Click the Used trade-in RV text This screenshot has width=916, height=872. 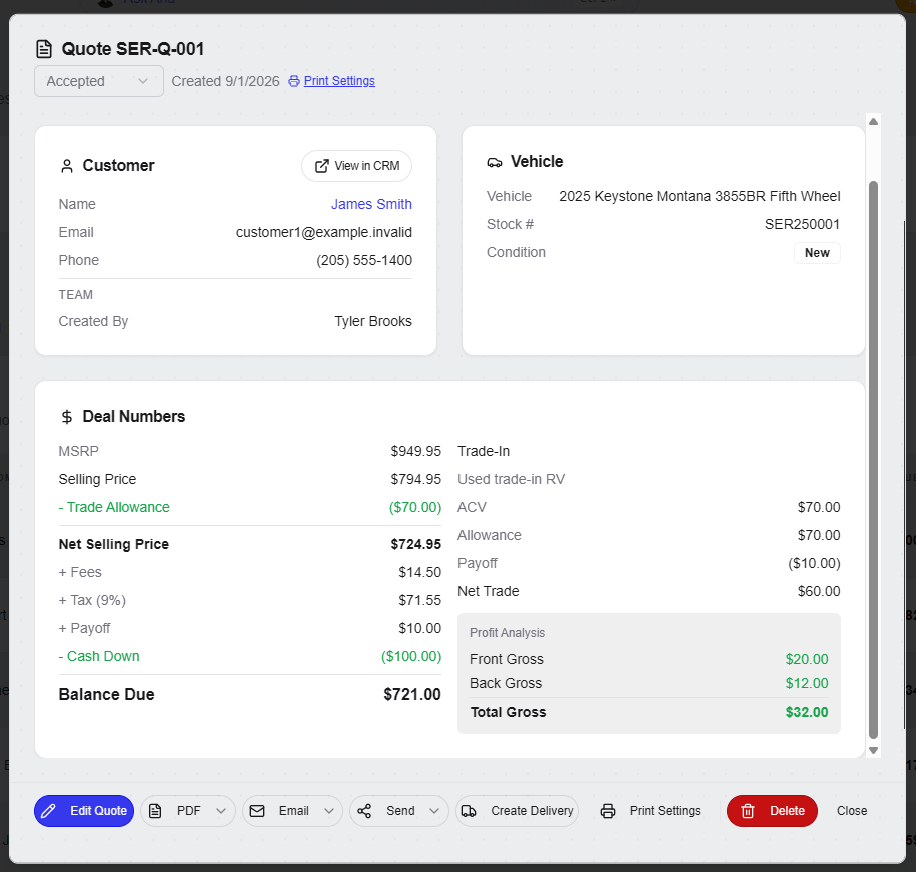click(x=511, y=480)
